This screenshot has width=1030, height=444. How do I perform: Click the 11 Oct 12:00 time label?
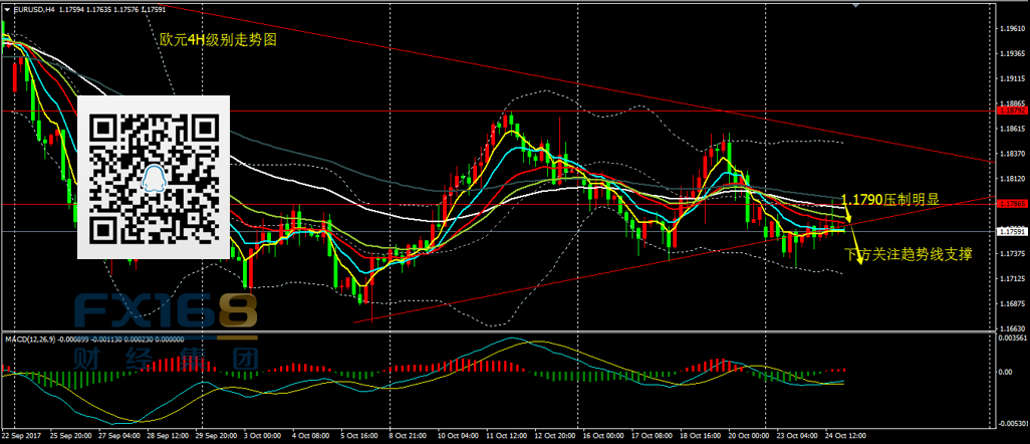click(503, 436)
